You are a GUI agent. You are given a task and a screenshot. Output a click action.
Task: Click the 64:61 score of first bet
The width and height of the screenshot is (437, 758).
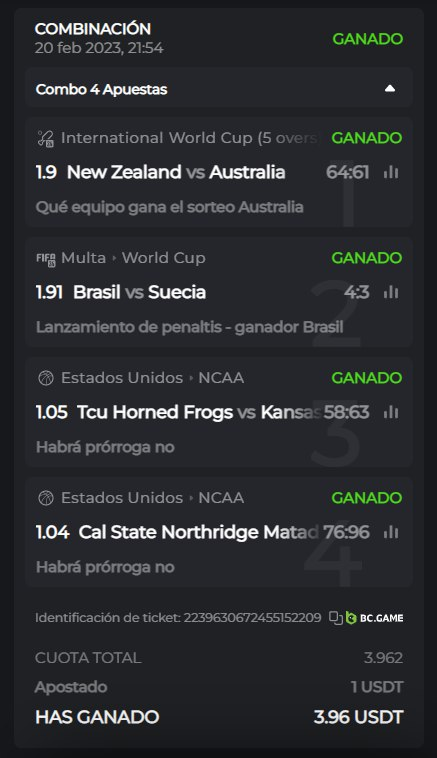click(347, 172)
